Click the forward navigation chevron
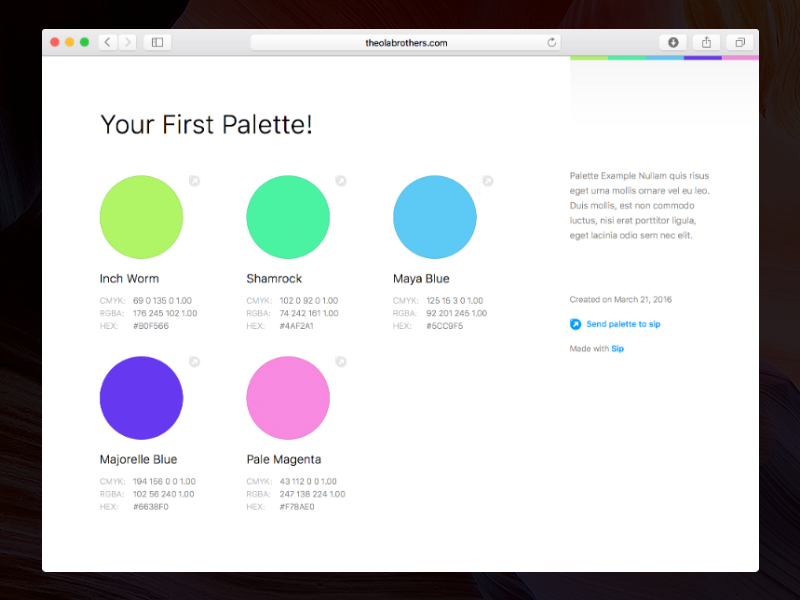 point(126,42)
